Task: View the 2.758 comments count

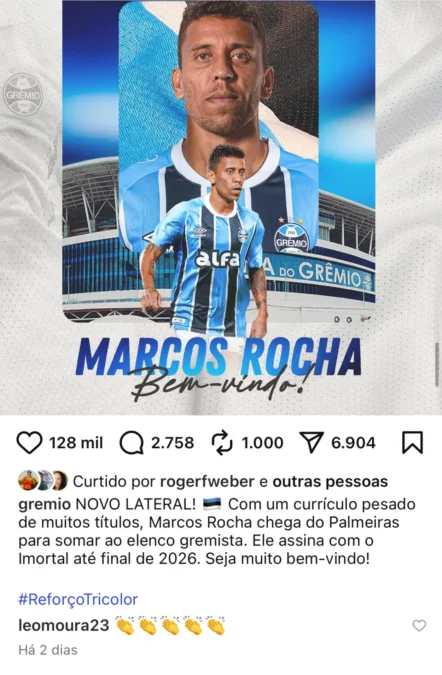Action: 173,443
